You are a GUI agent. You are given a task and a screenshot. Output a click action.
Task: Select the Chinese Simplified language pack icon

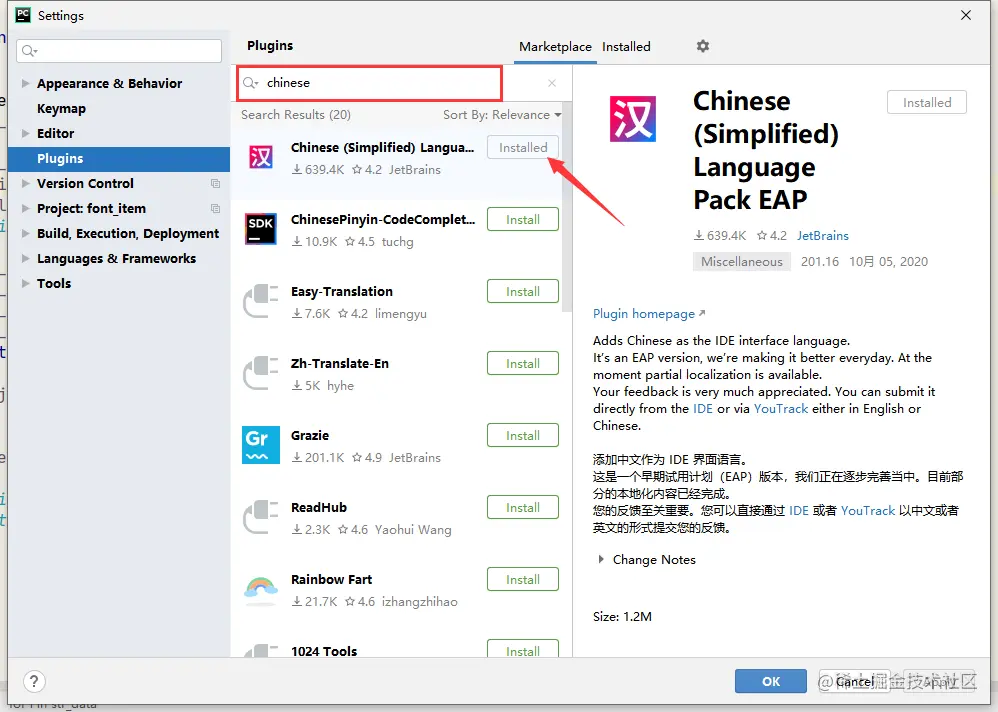tap(261, 157)
